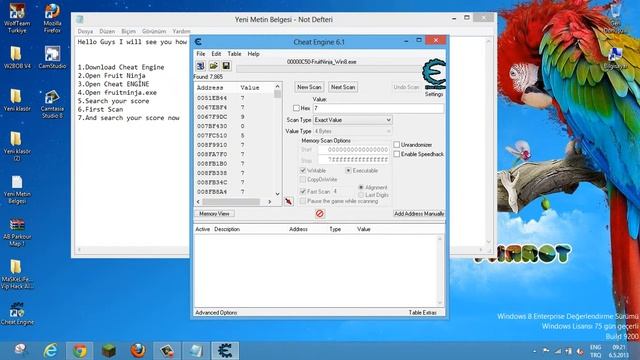Toggle Enable Speedhack checkbox
Screen dimensions: 640x360
click(x=397, y=154)
